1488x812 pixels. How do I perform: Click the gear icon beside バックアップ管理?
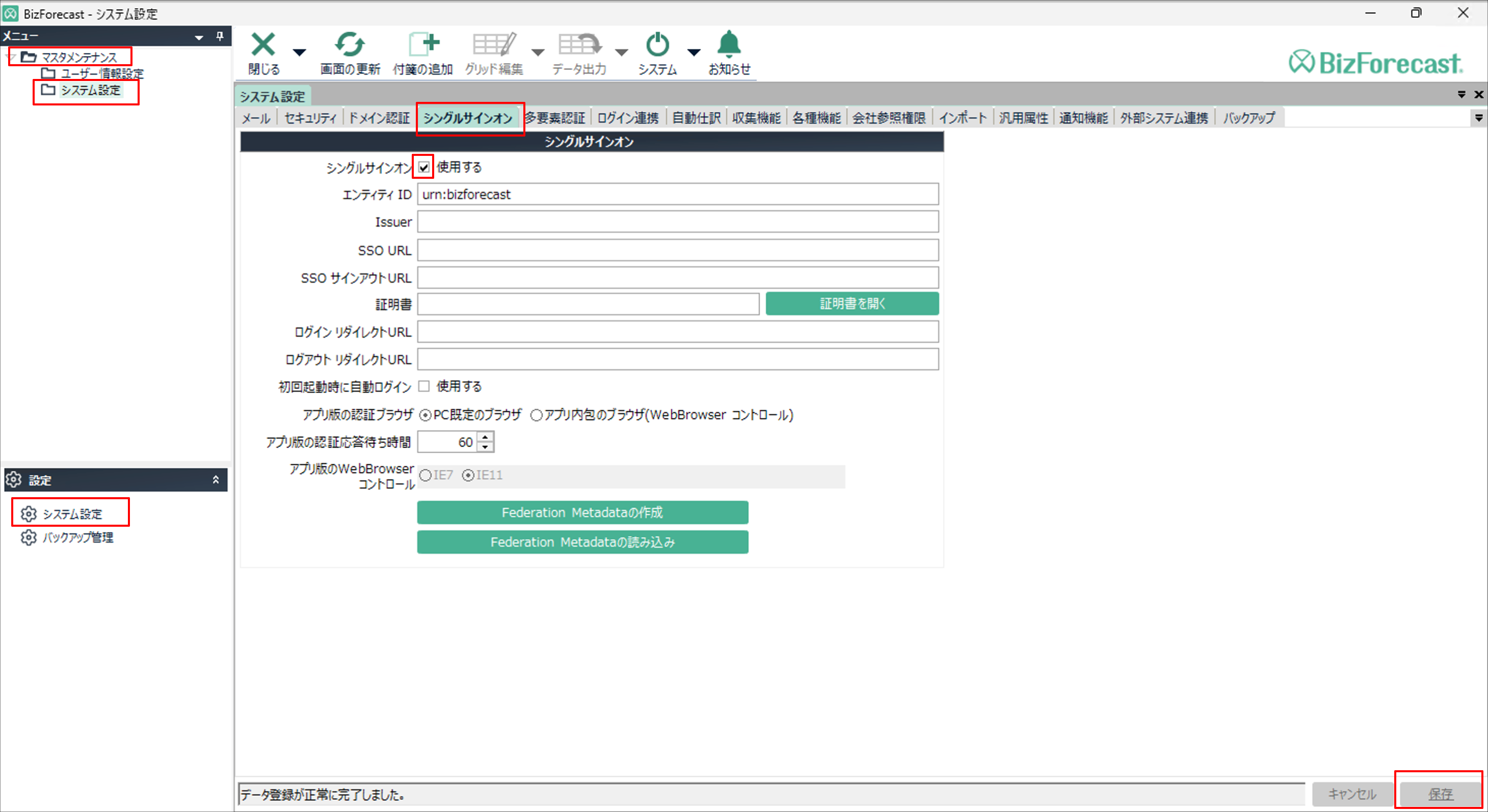(x=29, y=537)
